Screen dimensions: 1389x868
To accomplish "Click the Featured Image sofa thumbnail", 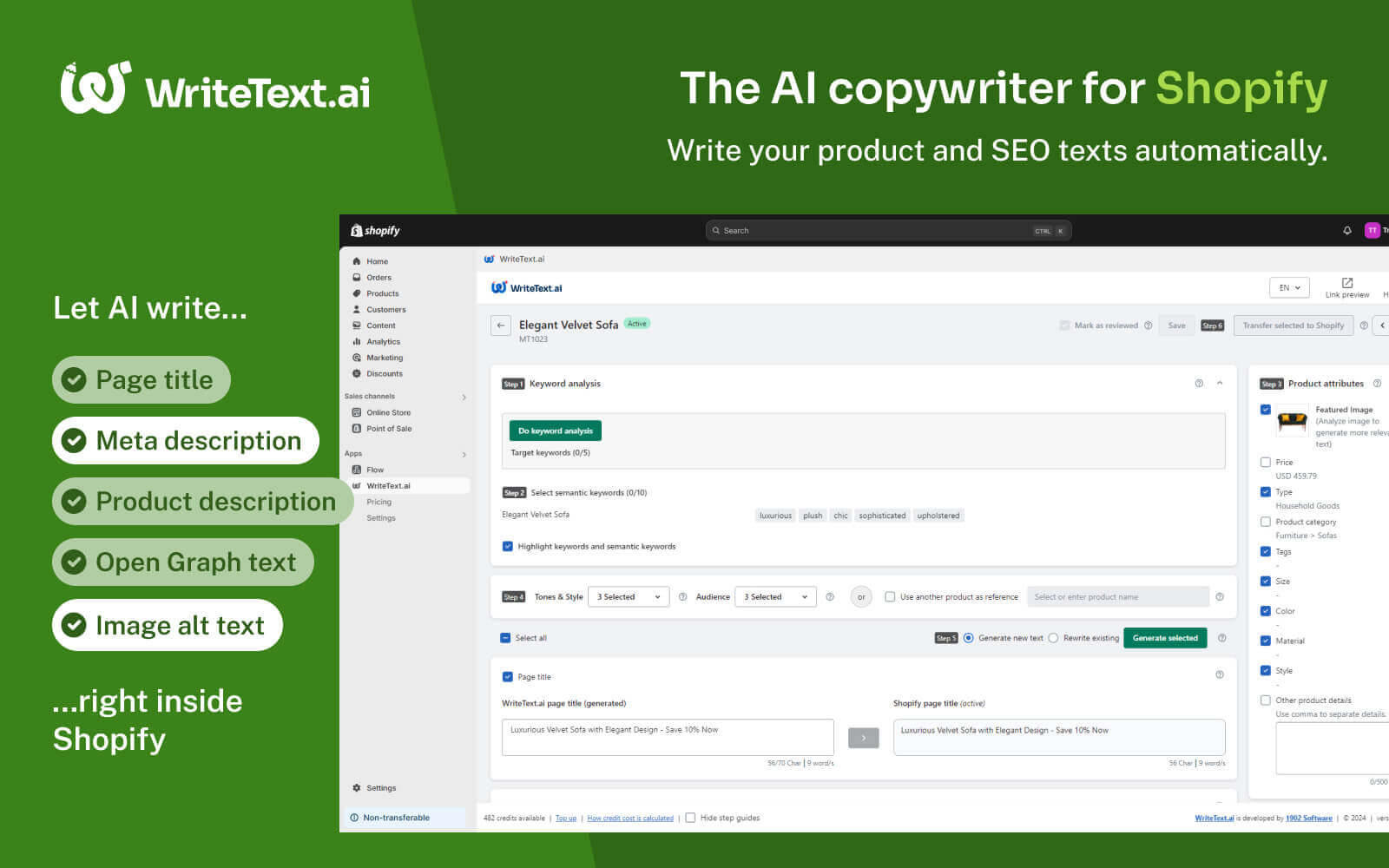I will point(1291,423).
